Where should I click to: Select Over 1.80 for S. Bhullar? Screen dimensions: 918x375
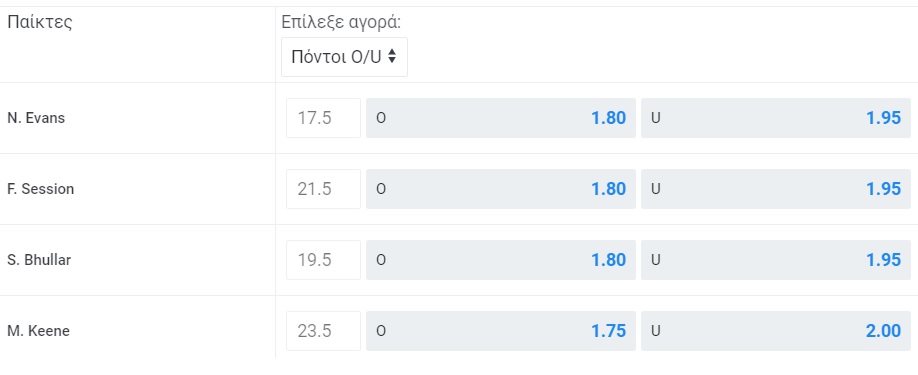pos(501,260)
